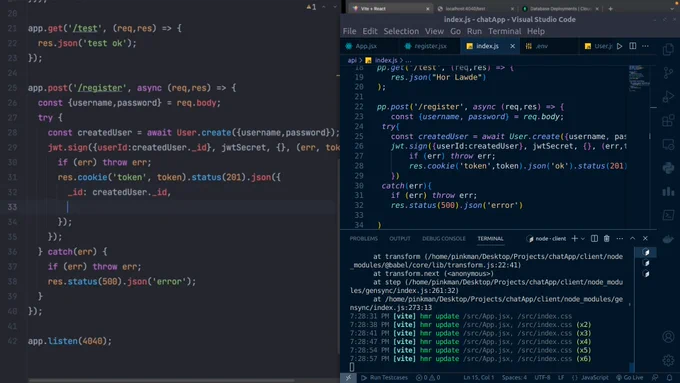Change indentation via Spaces: 4

pyautogui.click(x=514, y=377)
